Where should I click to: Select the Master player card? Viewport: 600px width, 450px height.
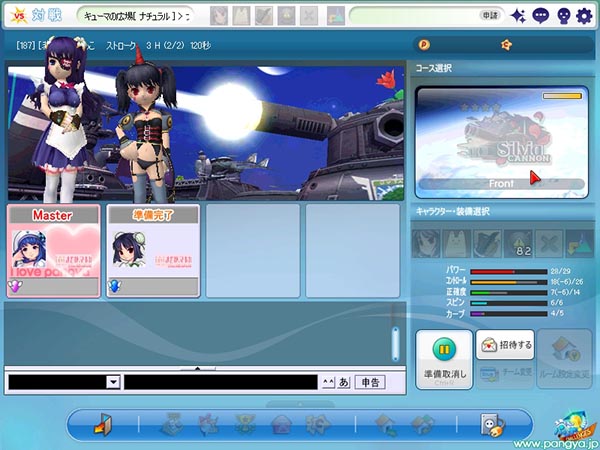click(x=54, y=251)
